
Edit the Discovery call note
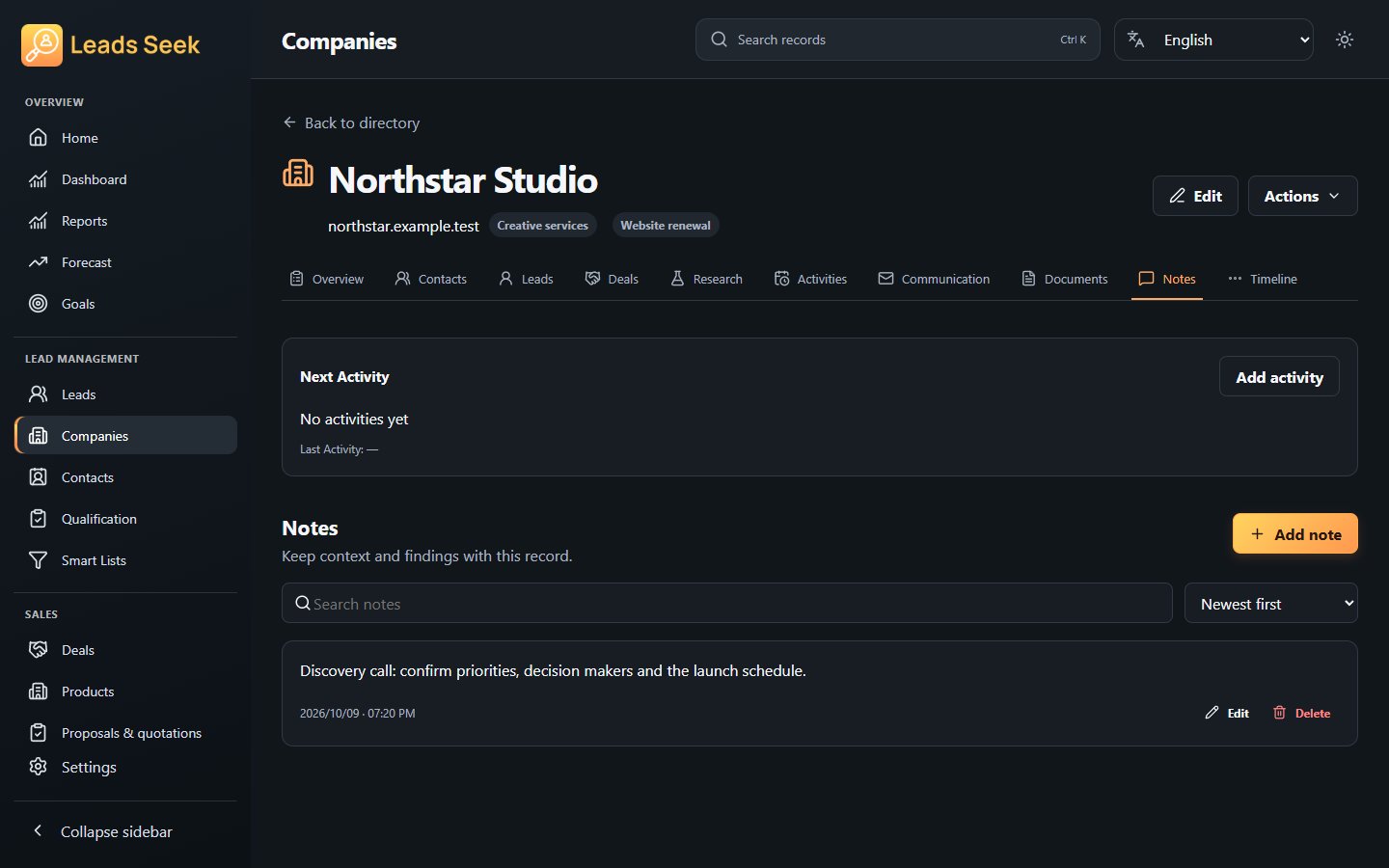click(1227, 713)
